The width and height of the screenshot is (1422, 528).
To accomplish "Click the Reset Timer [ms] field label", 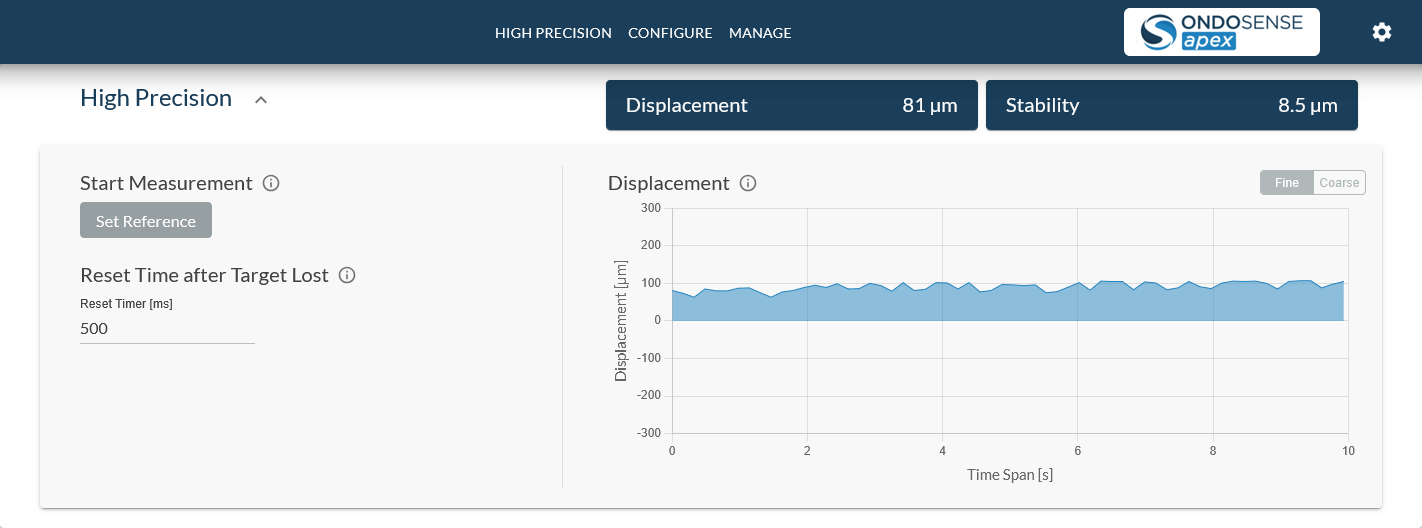I will (x=126, y=304).
